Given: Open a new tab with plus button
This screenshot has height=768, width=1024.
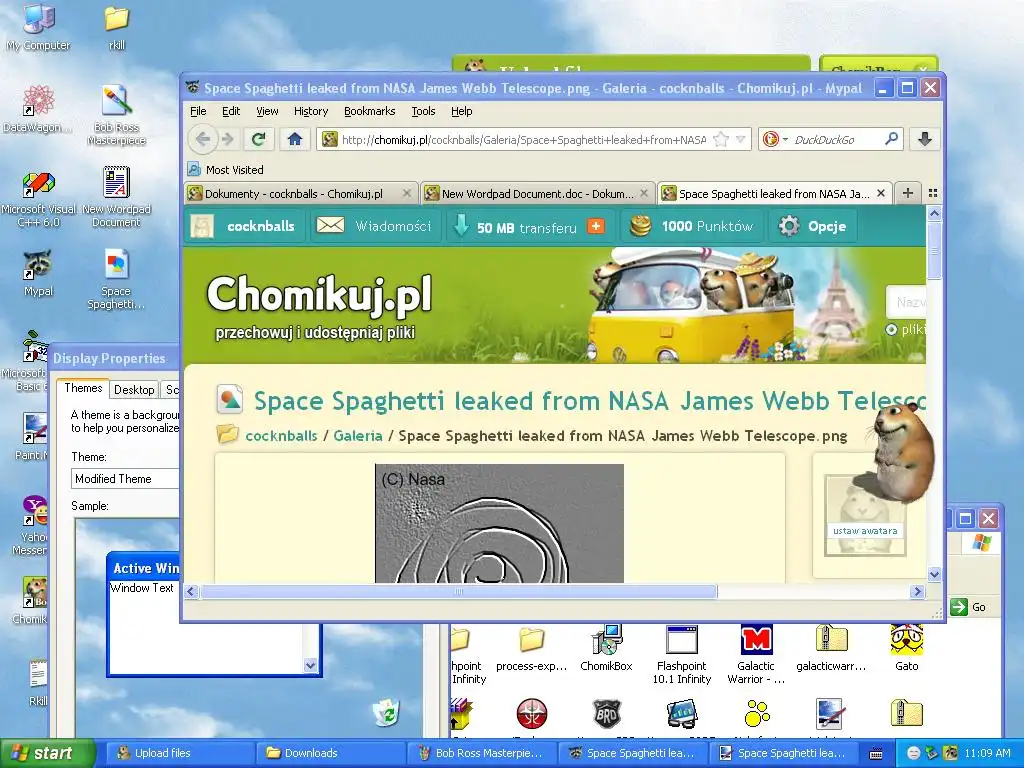Looking at the screenshot, I should [x=908, y=193].
